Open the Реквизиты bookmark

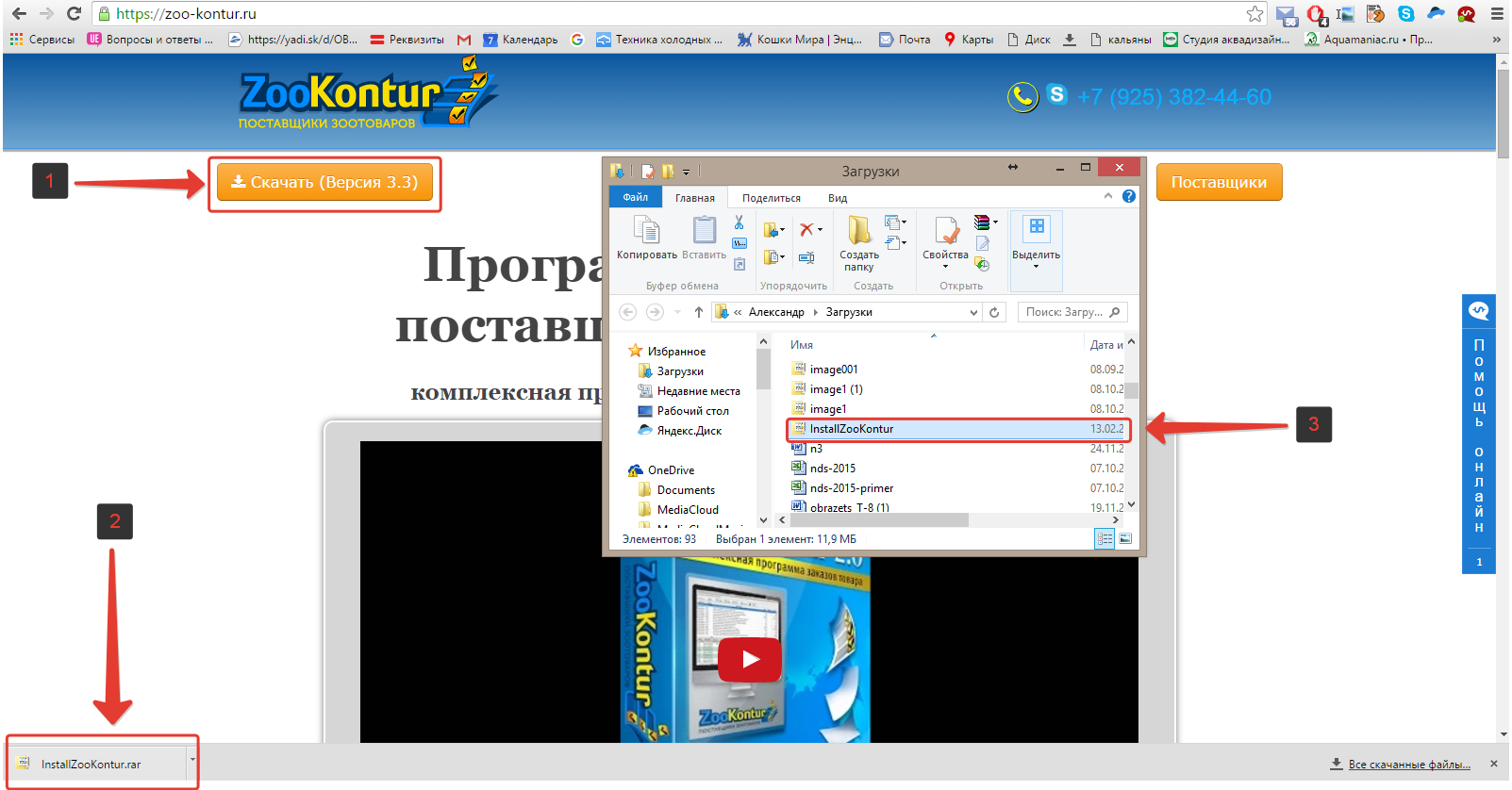click(407, 40)
